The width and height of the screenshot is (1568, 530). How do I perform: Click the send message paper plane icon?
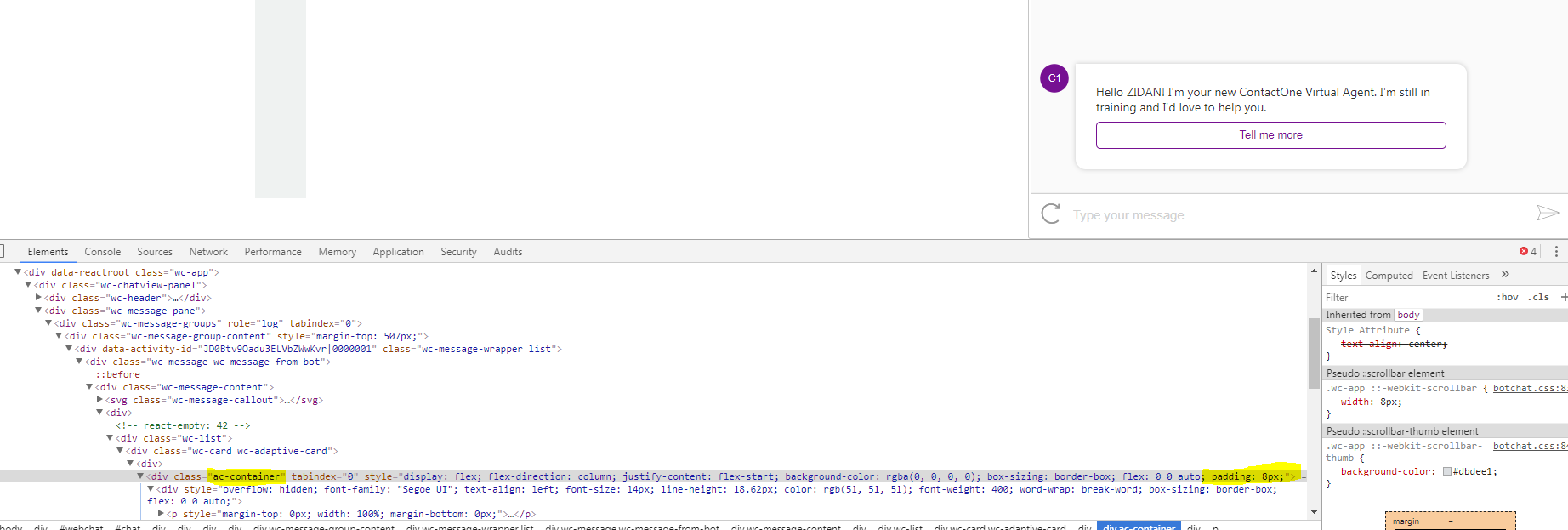(1548, 213)
